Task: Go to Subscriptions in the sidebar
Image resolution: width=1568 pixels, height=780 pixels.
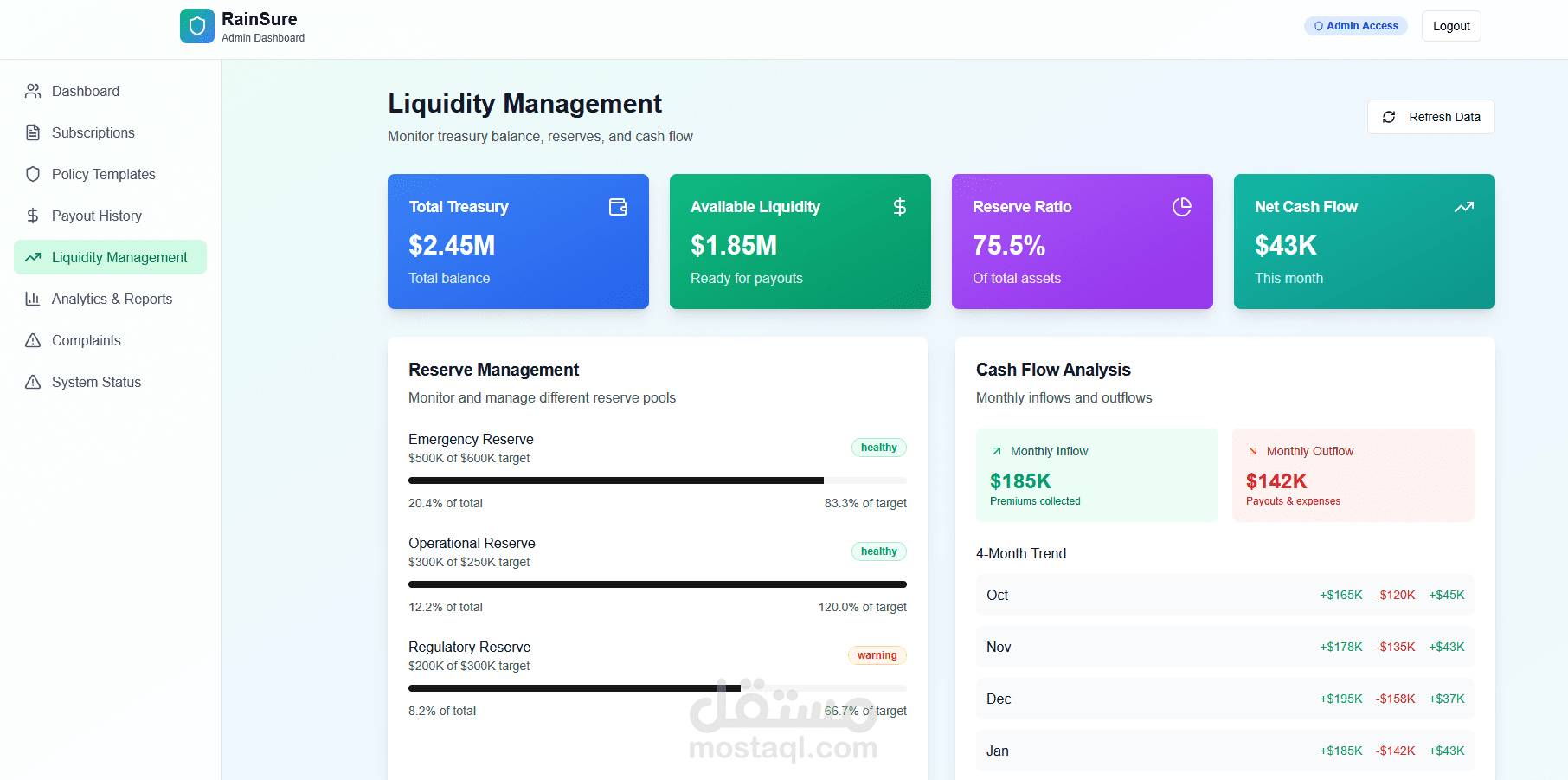Action: tap(110, 132)
